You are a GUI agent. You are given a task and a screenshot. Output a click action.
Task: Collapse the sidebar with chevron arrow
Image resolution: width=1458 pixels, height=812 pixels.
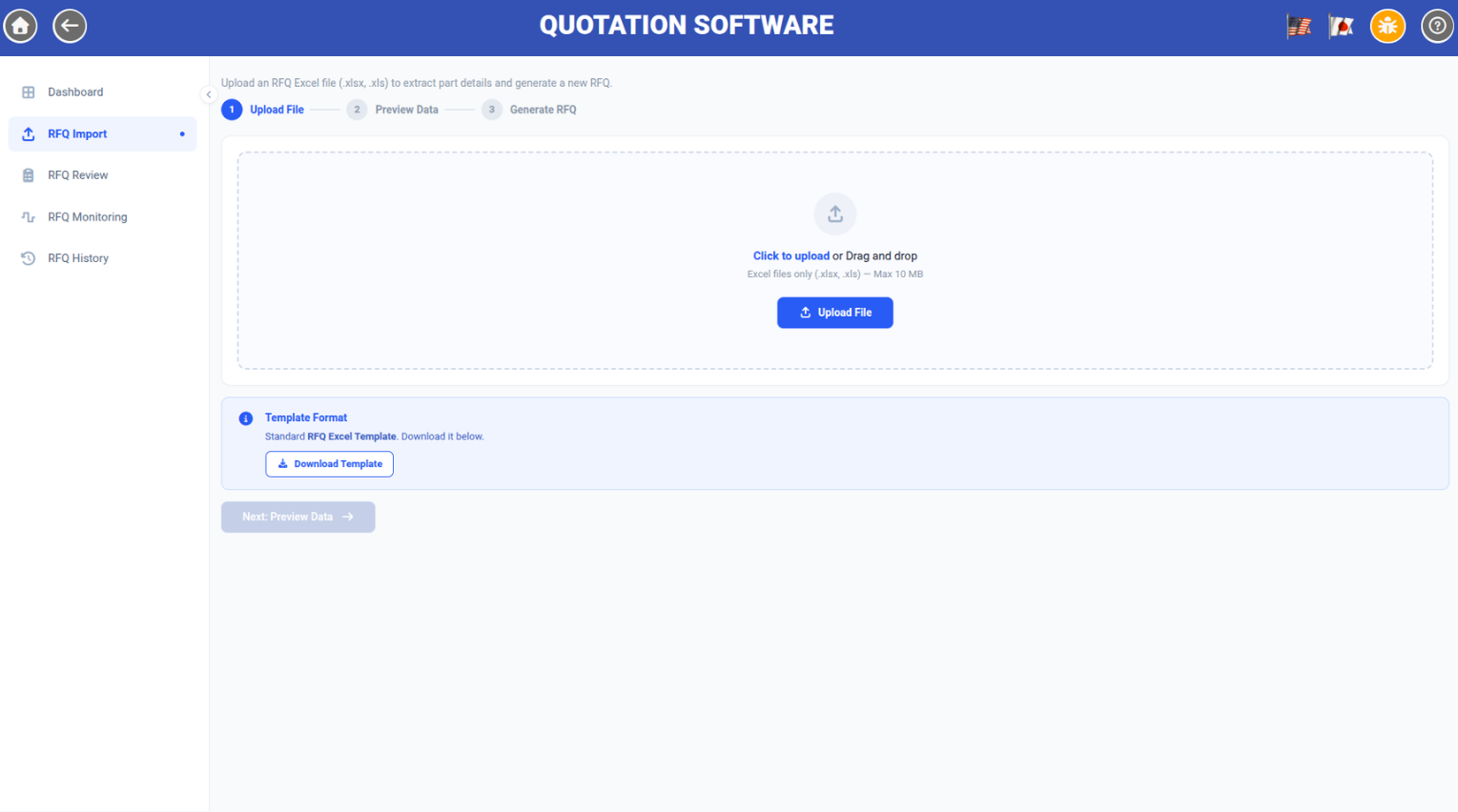[x=209, y=94]
